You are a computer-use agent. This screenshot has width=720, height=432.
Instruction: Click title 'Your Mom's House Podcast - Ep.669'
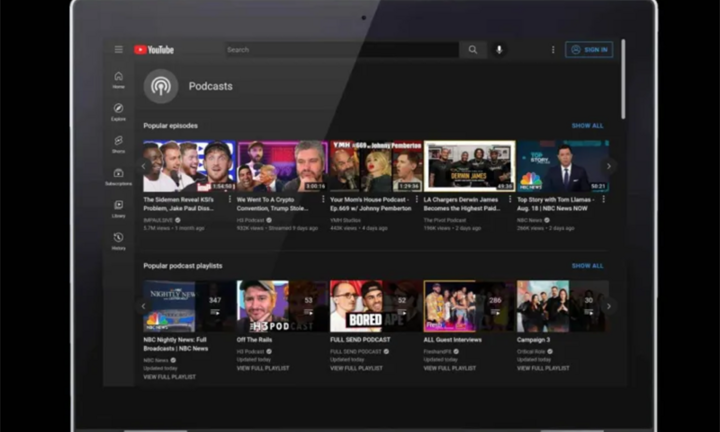(x=371, y=204)
